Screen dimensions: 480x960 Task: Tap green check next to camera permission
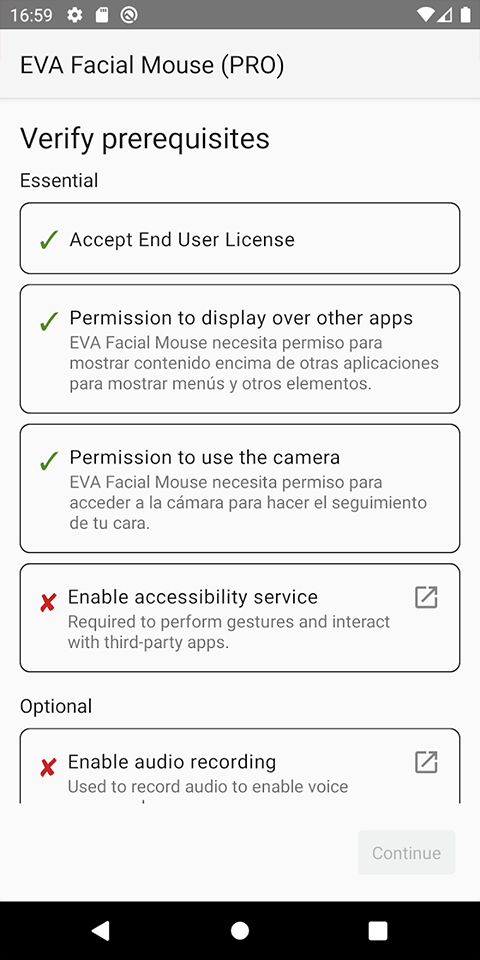click(x=48, y=460)
